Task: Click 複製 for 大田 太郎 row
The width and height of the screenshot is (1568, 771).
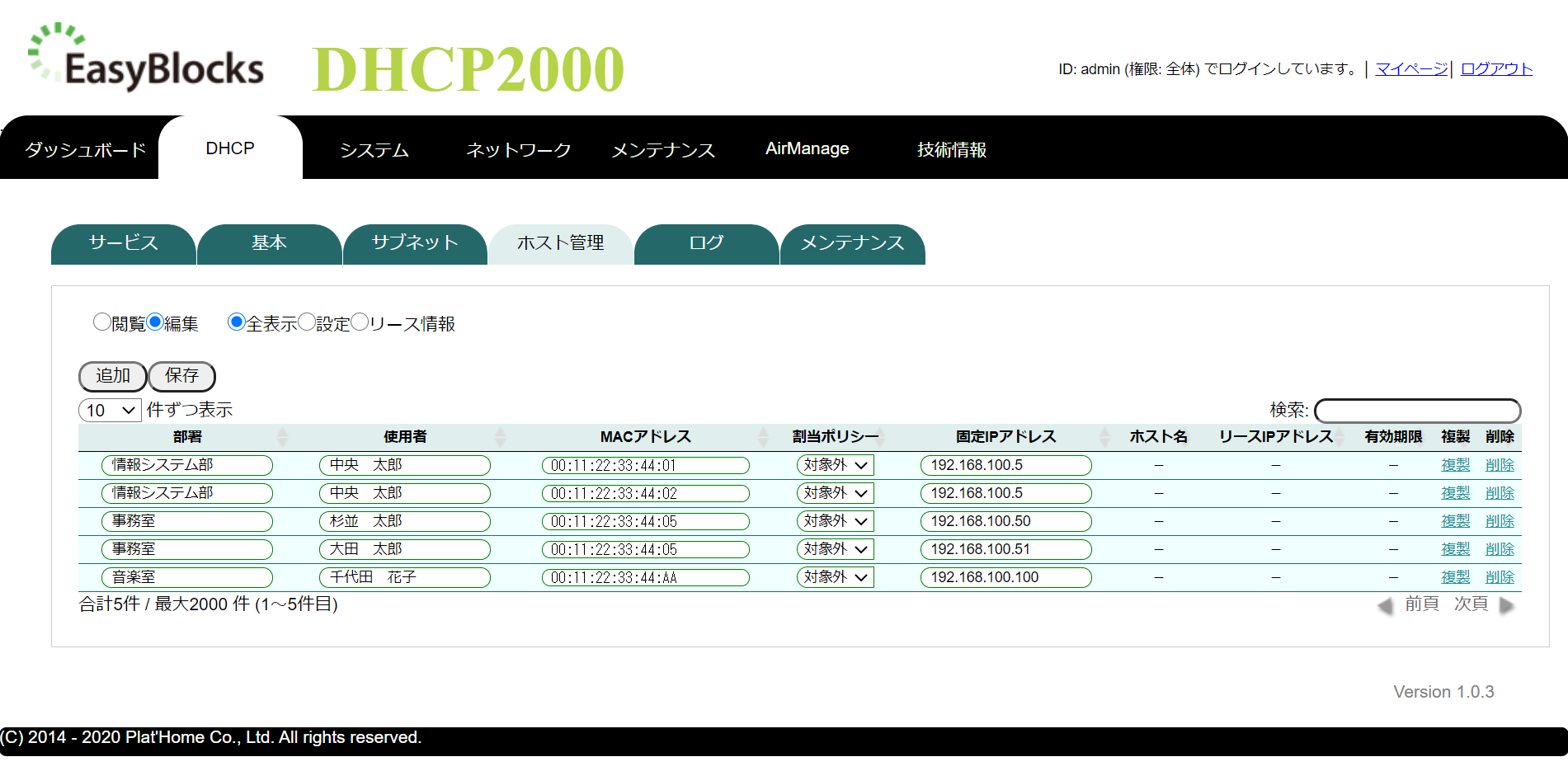Action: (x=1456, y=549)
